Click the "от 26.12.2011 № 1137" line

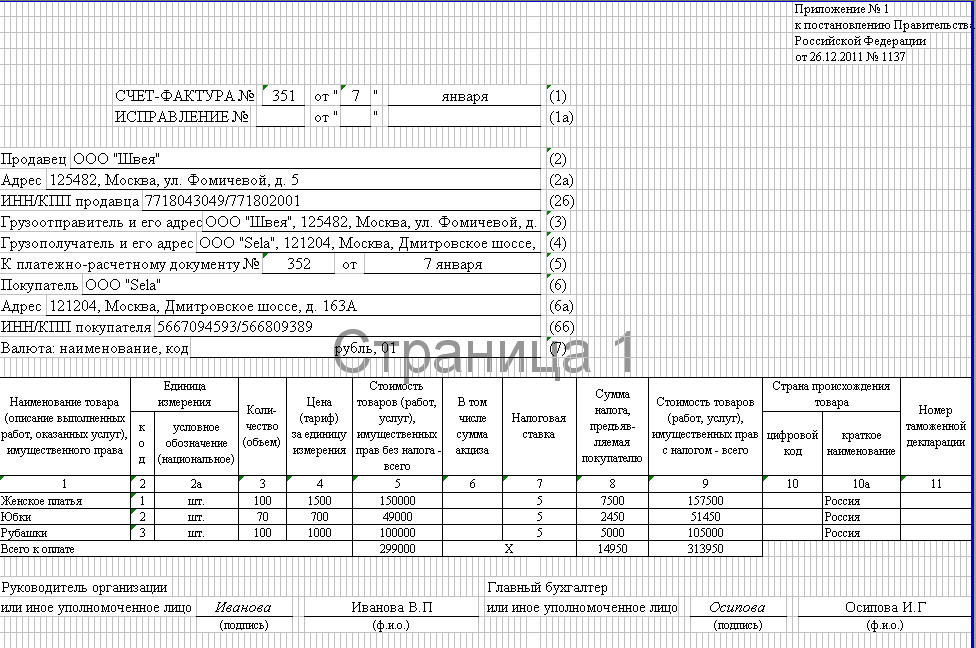coord(850,57)
